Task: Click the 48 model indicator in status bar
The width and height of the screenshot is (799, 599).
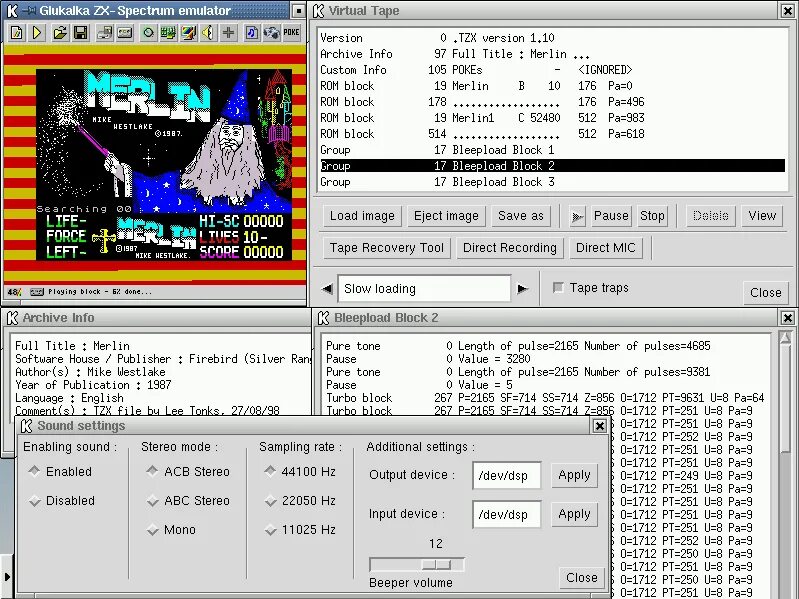Action: tap(14, 292)
